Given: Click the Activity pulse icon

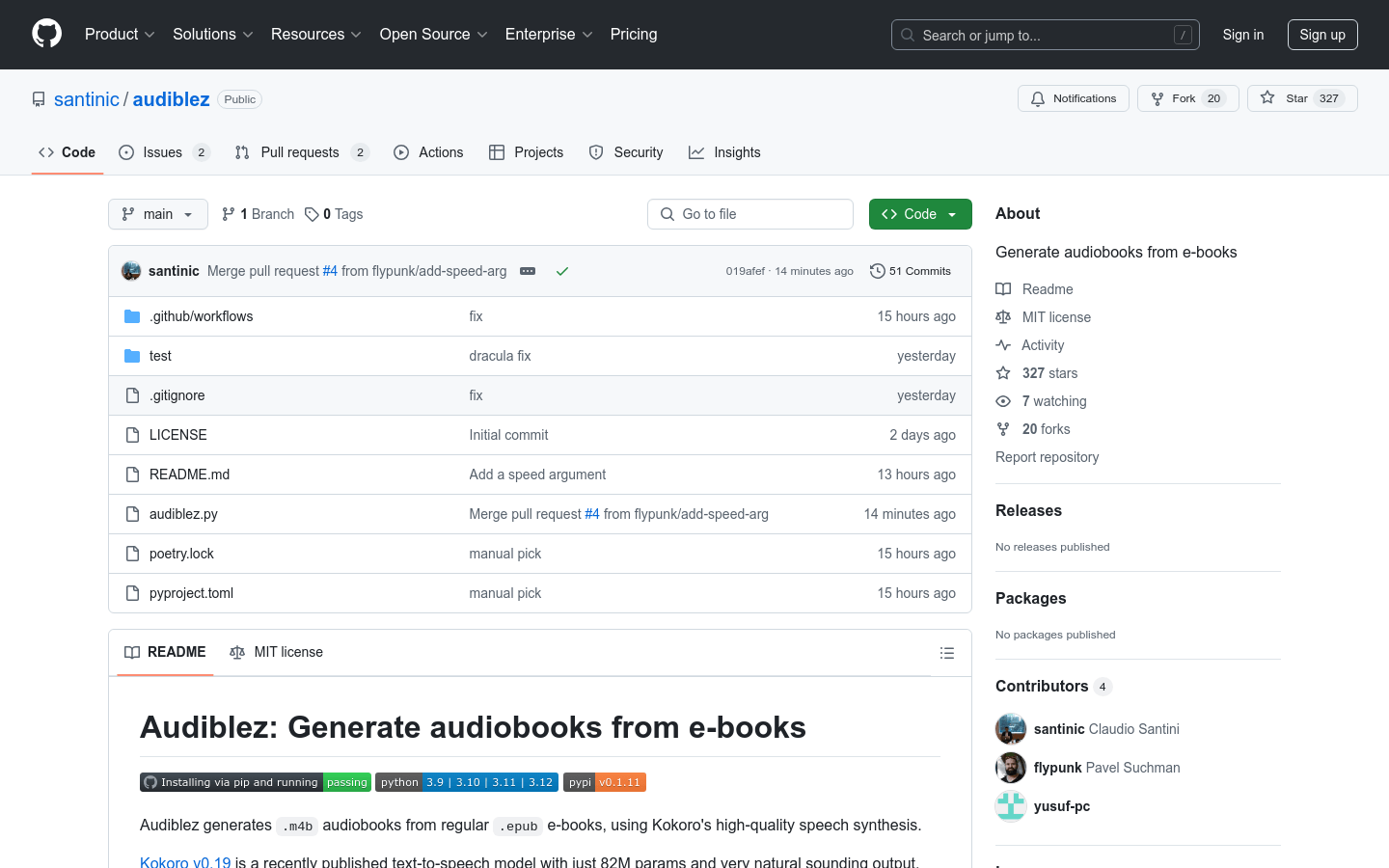Looking at the screenshot, I should (x=1003, y=345).
